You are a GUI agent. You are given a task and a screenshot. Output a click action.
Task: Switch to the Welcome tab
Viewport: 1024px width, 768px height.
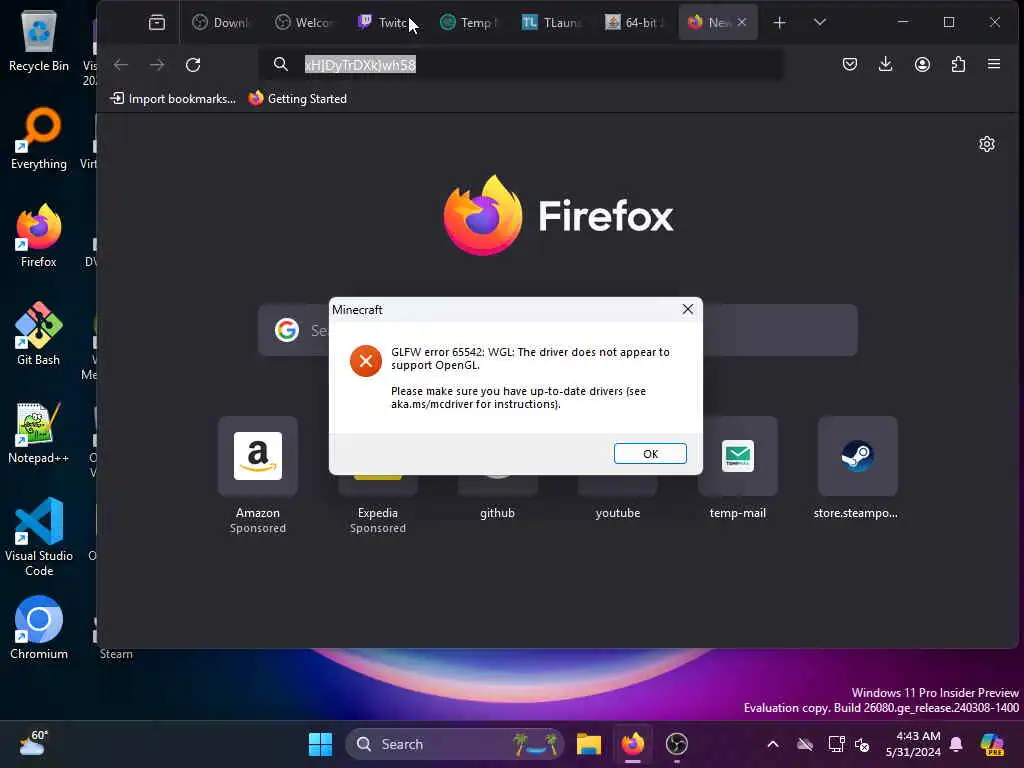304,23
